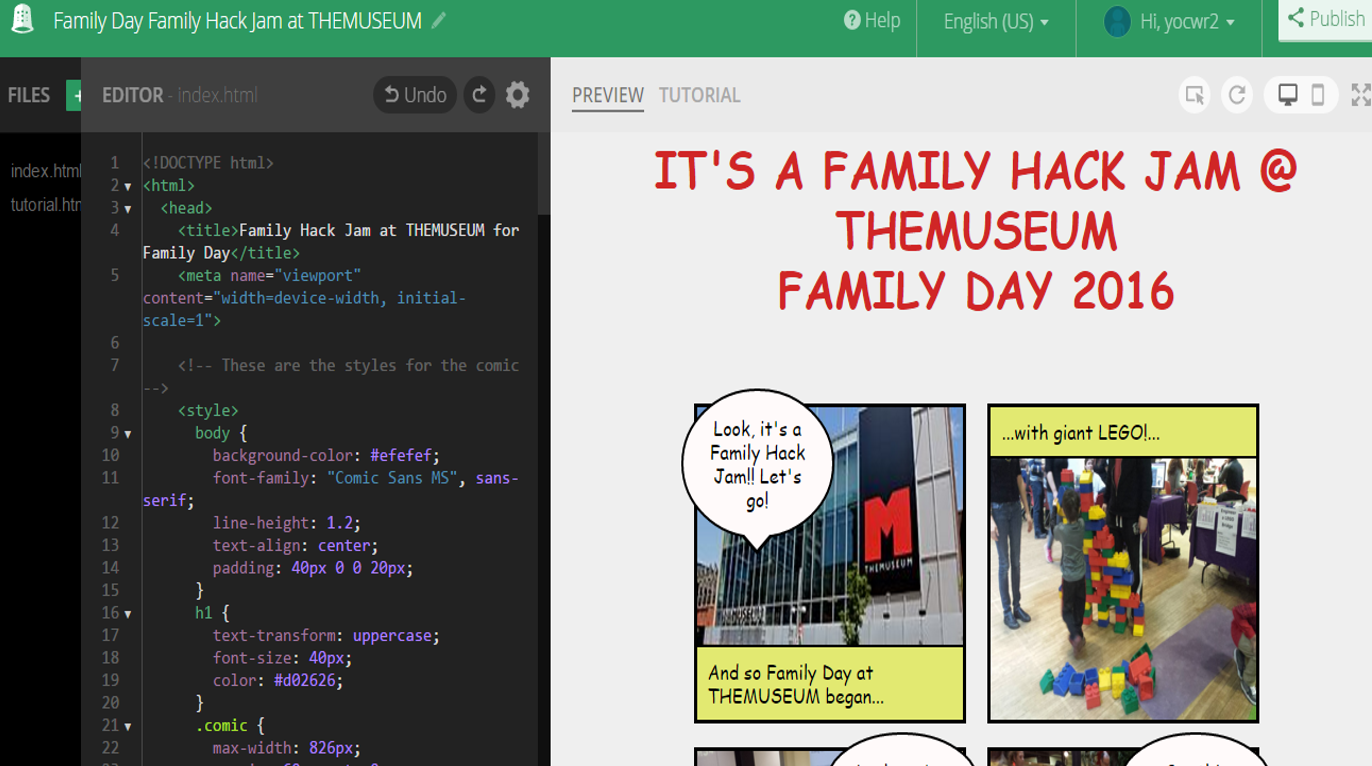Click the title tag text on line 4
Image resolution: width=1372 pixels, height=766 pixels.
tap(331, 241)
